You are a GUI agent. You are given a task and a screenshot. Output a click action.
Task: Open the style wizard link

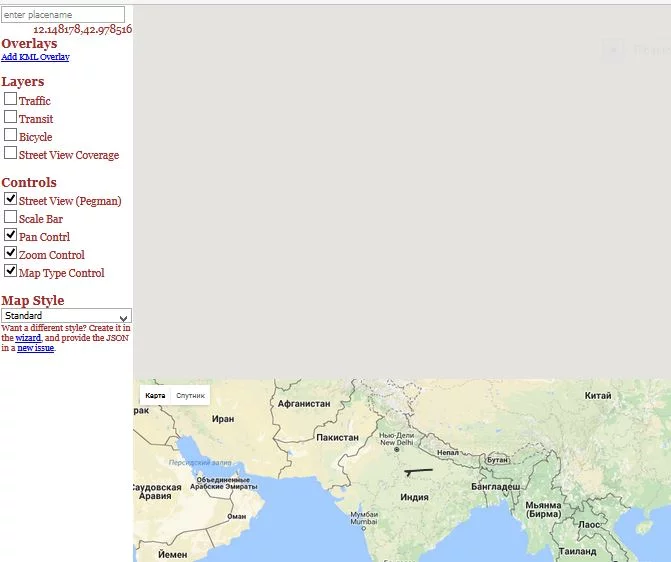coord(28,338)
